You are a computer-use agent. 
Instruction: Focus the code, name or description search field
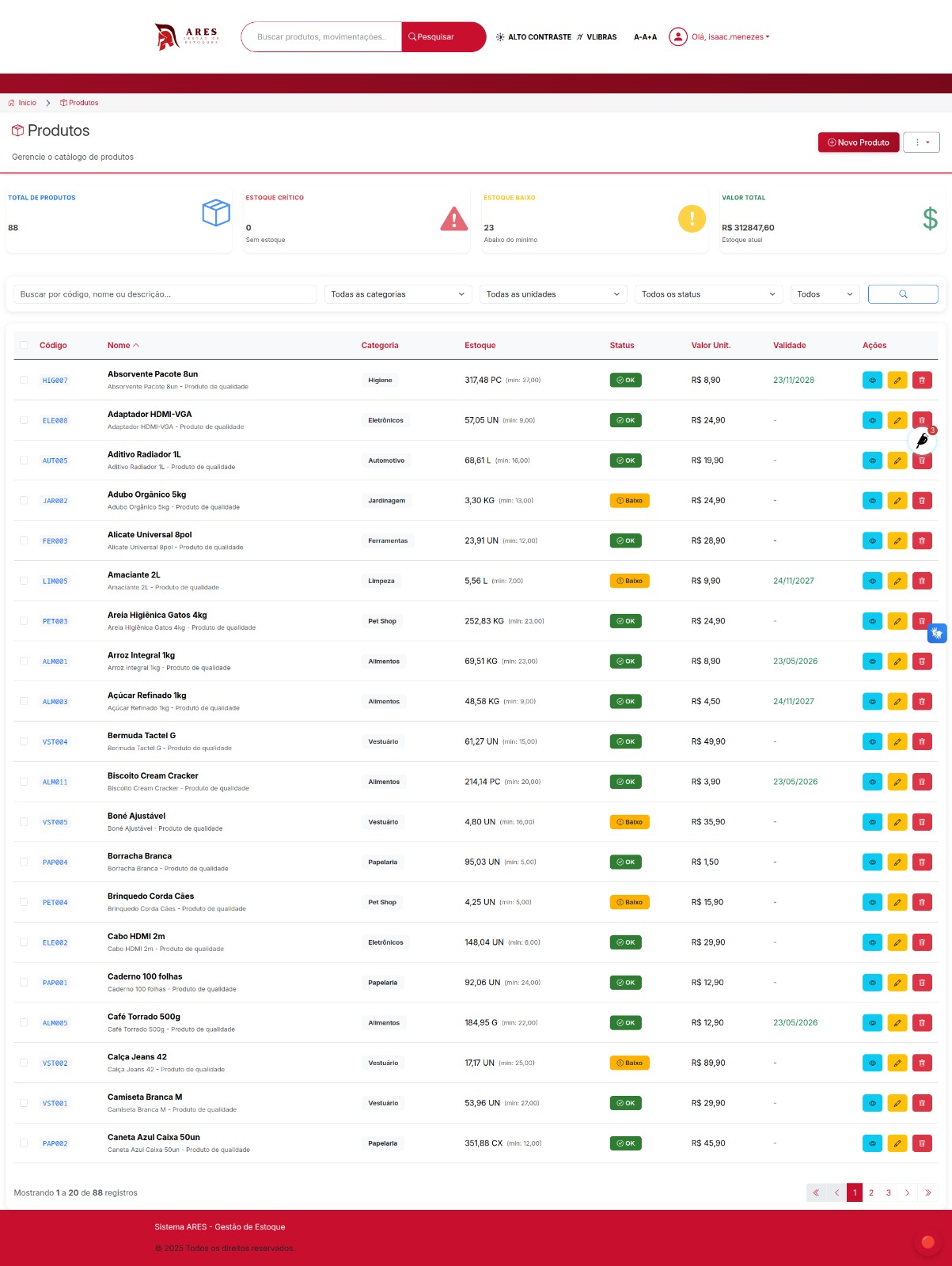pos(165,294)
